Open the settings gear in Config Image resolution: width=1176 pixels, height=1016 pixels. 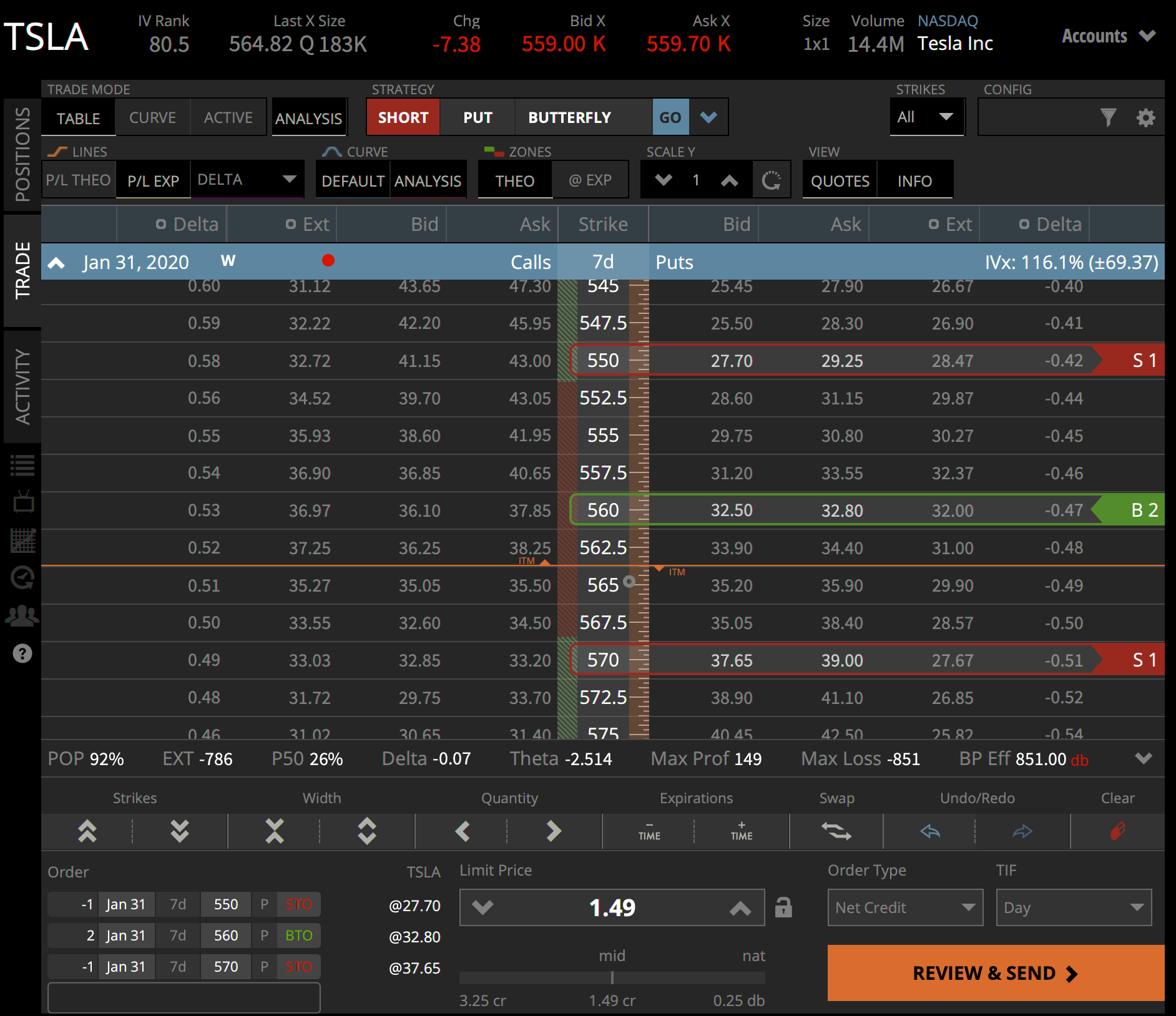[1146, 117]
